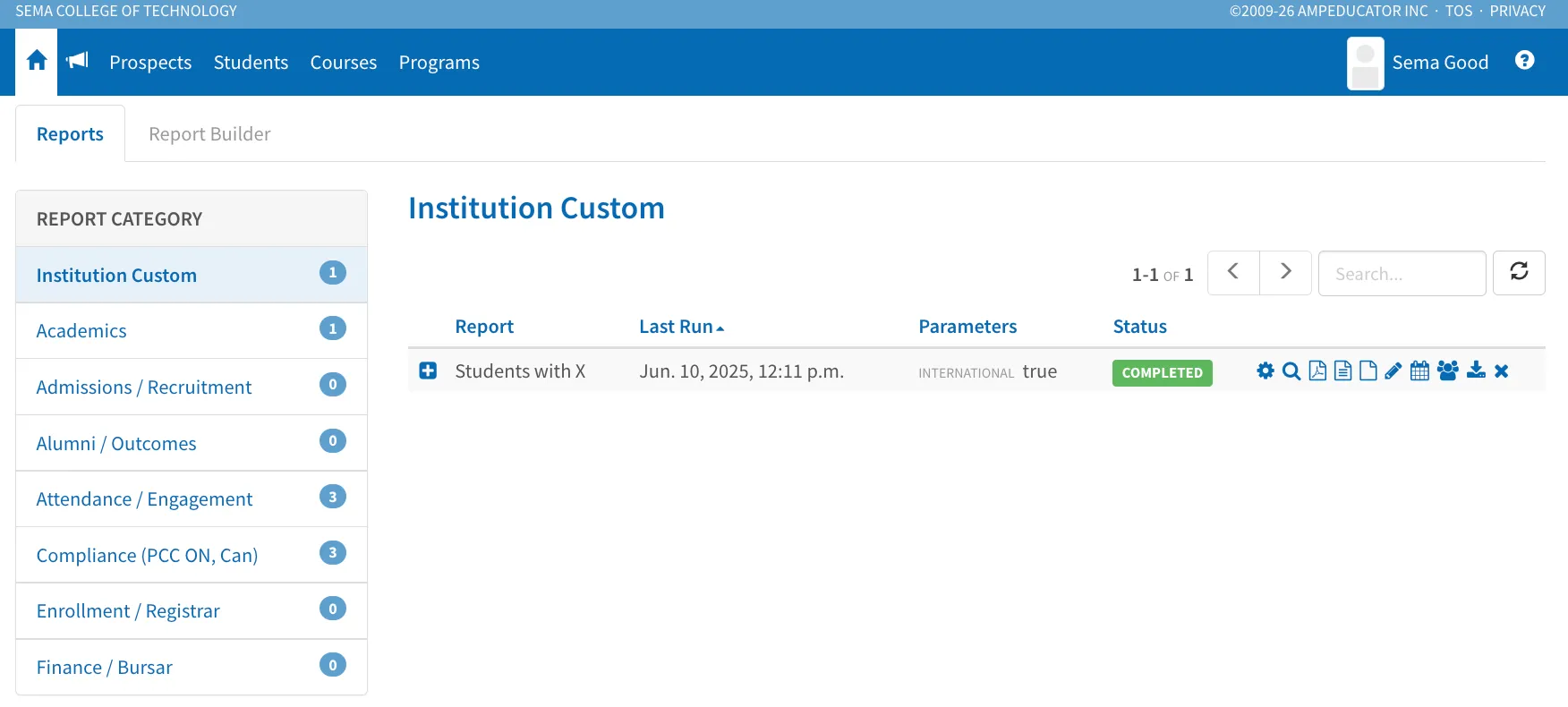This screenshot has width=1568, height=707.
Task: Open the users group sharing icon
Action: tap(1447, 371)
